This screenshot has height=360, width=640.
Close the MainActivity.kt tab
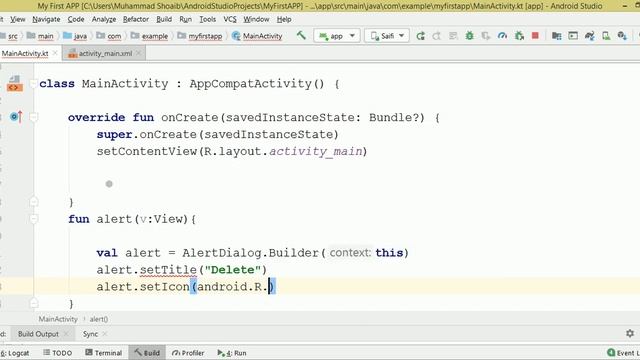(55, 53)
